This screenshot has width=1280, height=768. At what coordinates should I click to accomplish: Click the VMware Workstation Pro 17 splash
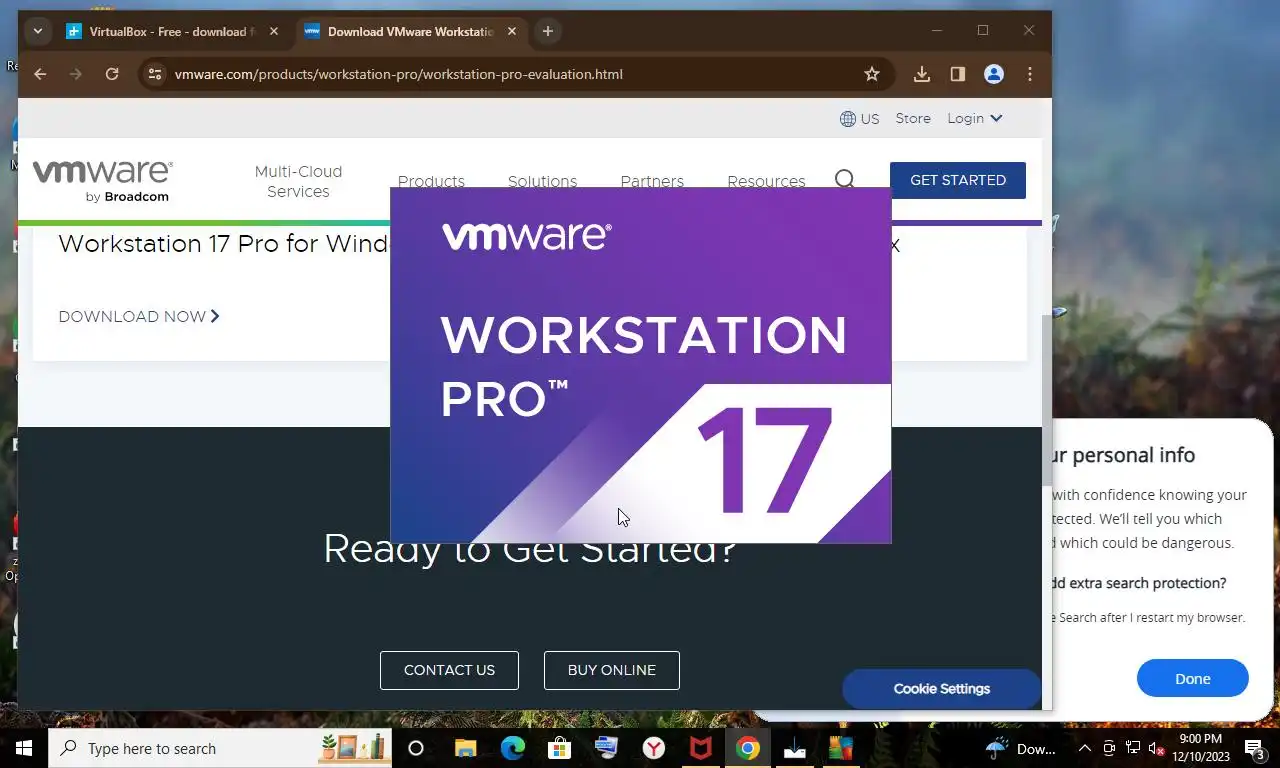[641, 365]
